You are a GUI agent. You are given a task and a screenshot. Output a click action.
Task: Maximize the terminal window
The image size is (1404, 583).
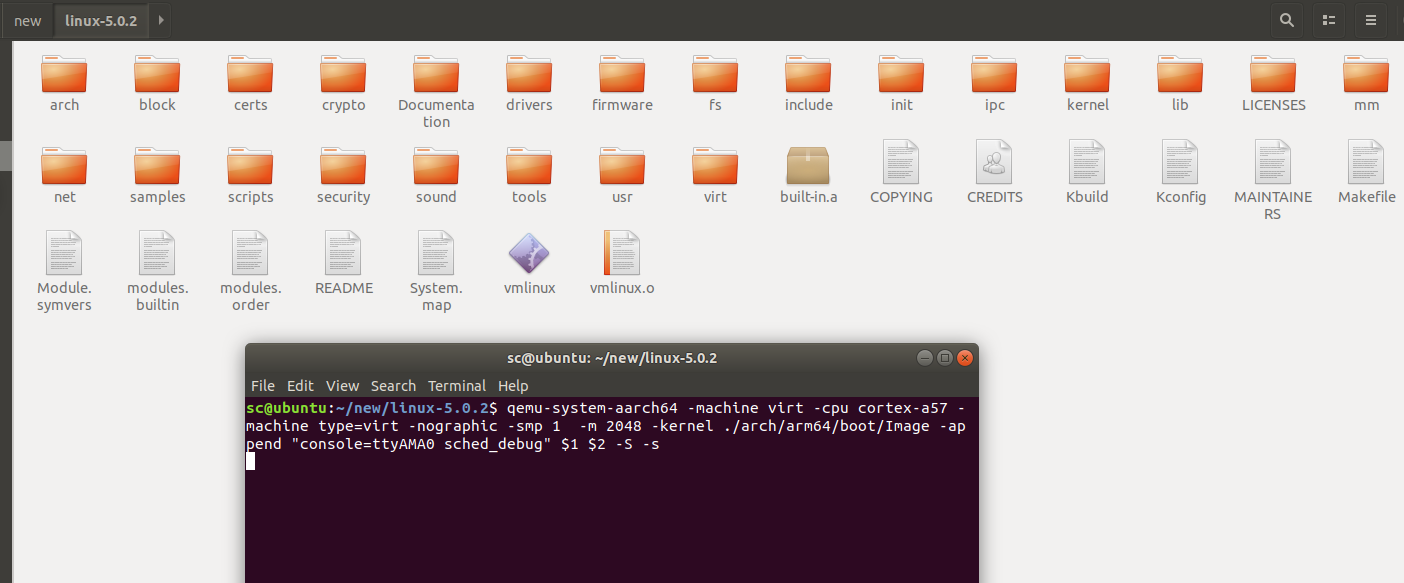(x=945, y=358)
